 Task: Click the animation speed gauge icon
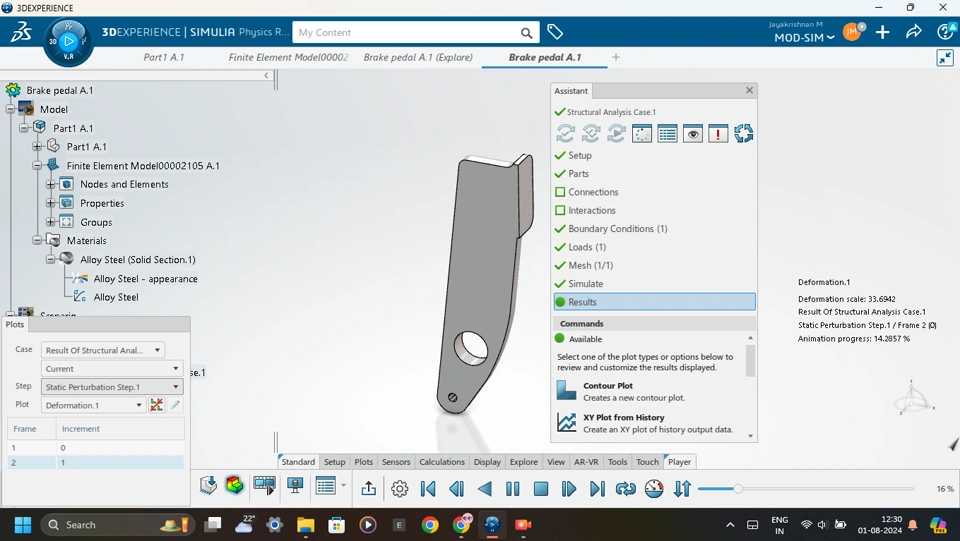[x=654, y=489]
